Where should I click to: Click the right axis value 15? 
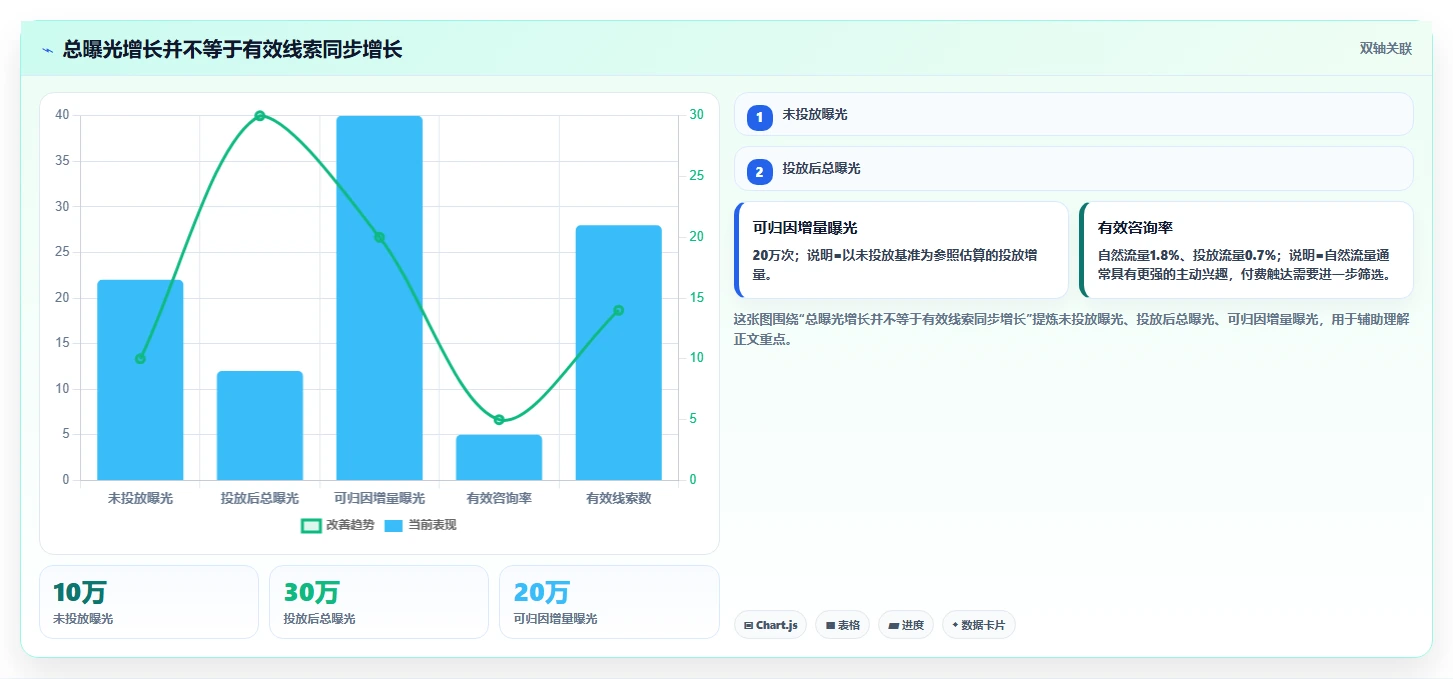coord(696,298)
